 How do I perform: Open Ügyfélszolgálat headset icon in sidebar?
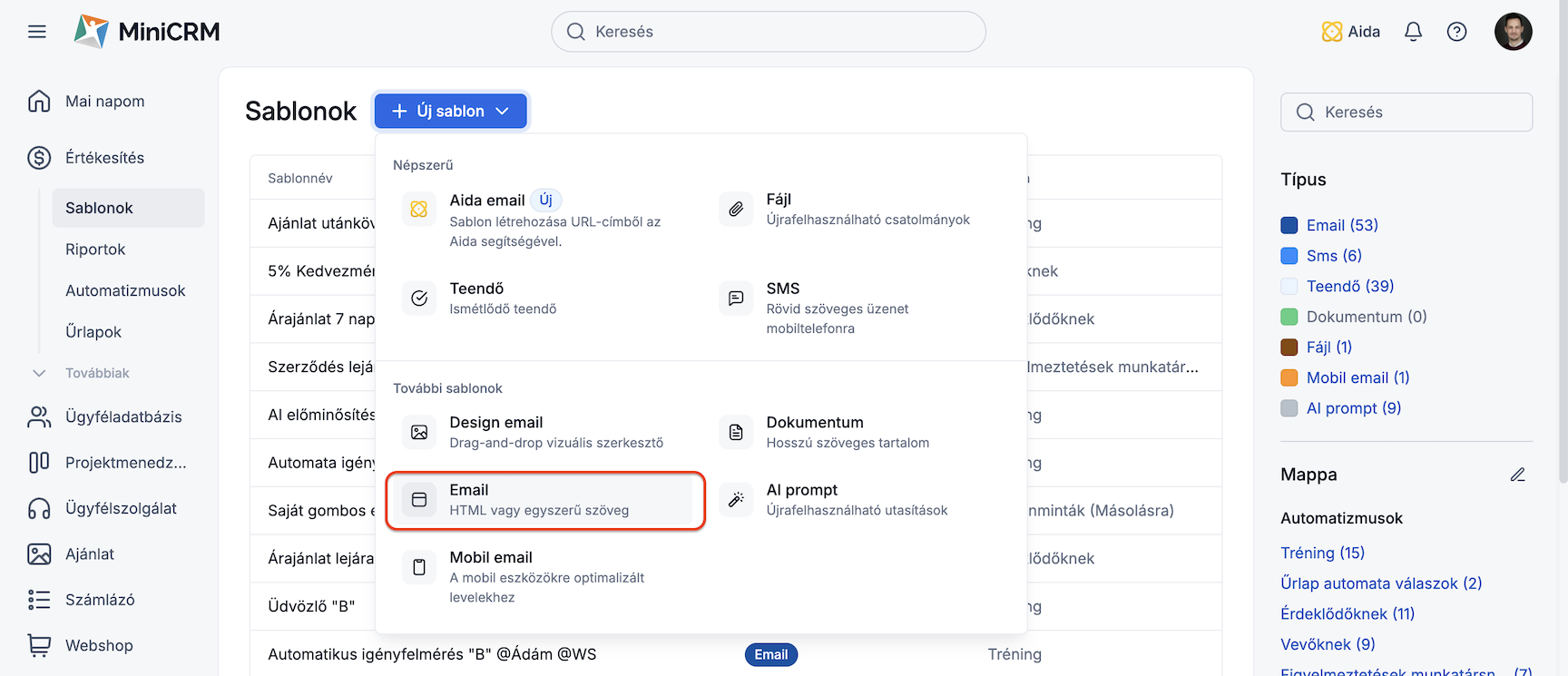tap(39, 508)
